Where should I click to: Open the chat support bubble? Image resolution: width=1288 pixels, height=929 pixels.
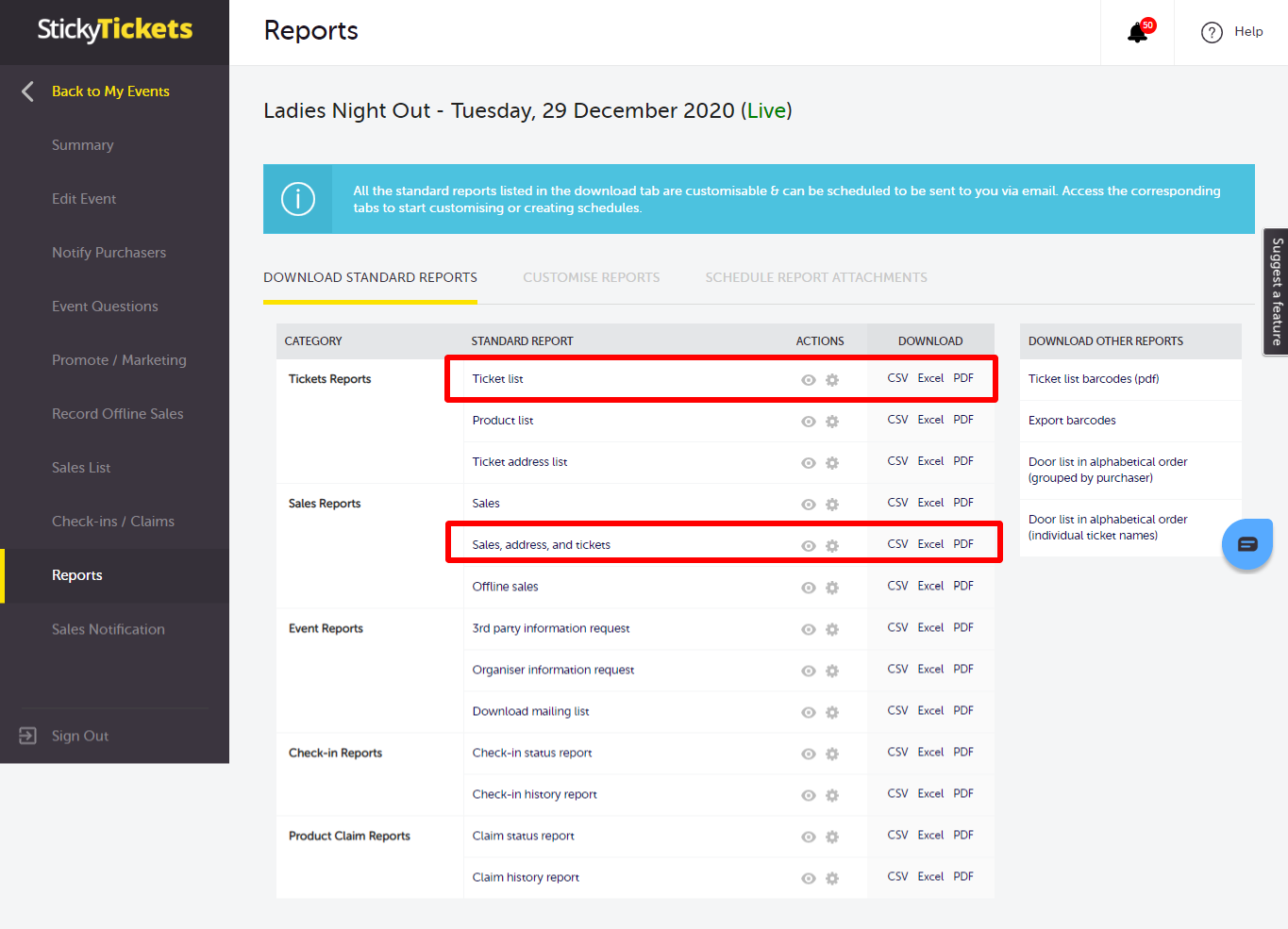click(x=1246, y=543)
